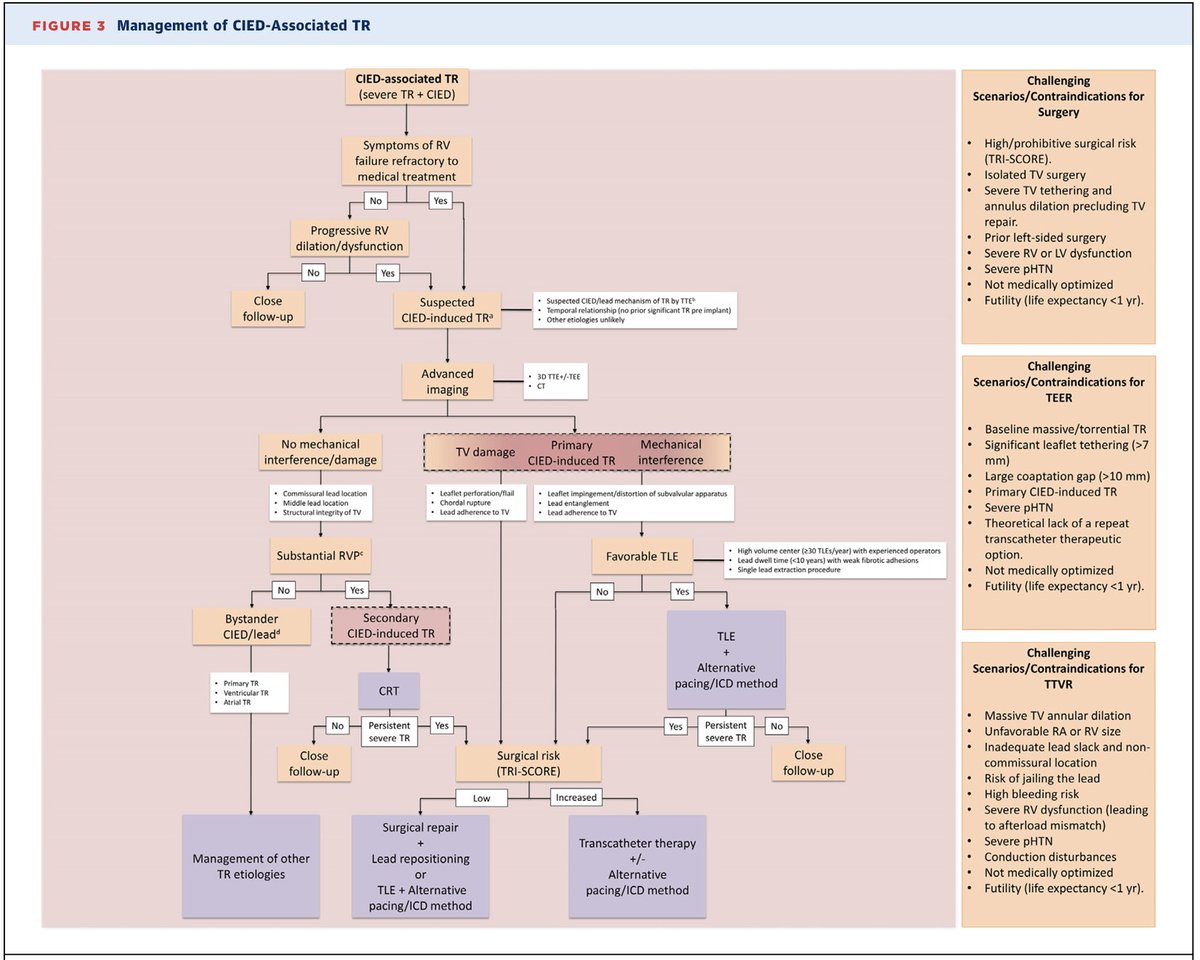Screen dimensions: 1200x960
Task: Click the 'Lead entanglement' bullet
Action: (x=578, y=503)
